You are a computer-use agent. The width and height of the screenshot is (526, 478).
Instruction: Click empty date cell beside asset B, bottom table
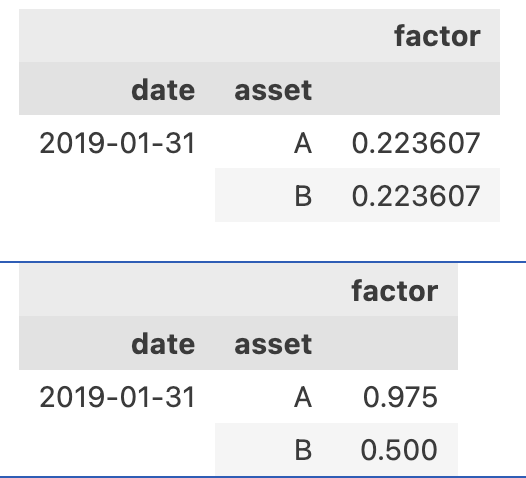(117, 449)
